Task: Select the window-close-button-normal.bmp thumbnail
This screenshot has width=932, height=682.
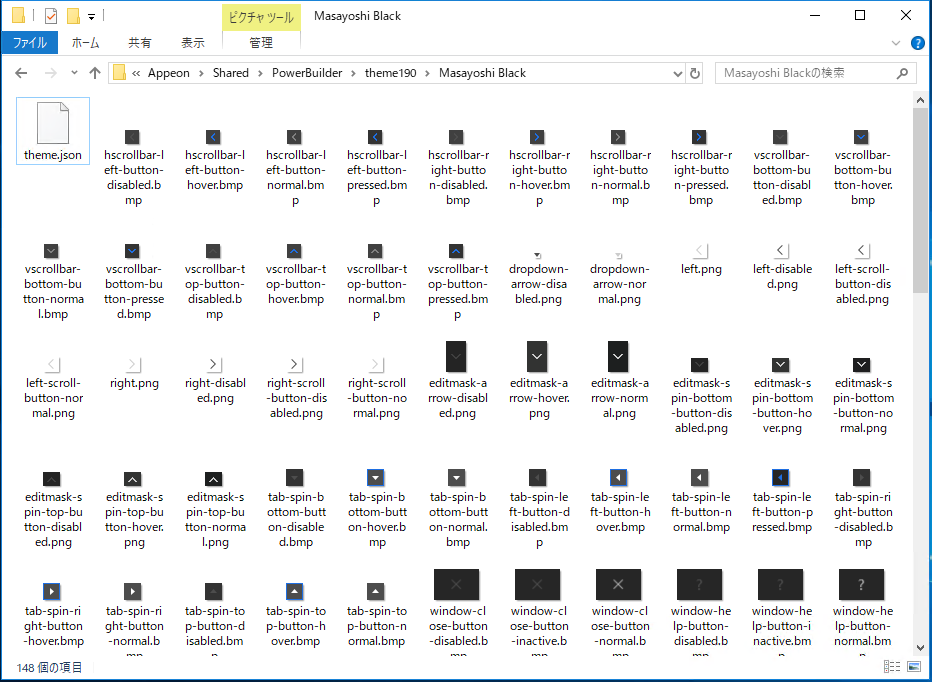Action: click(618, 584)
